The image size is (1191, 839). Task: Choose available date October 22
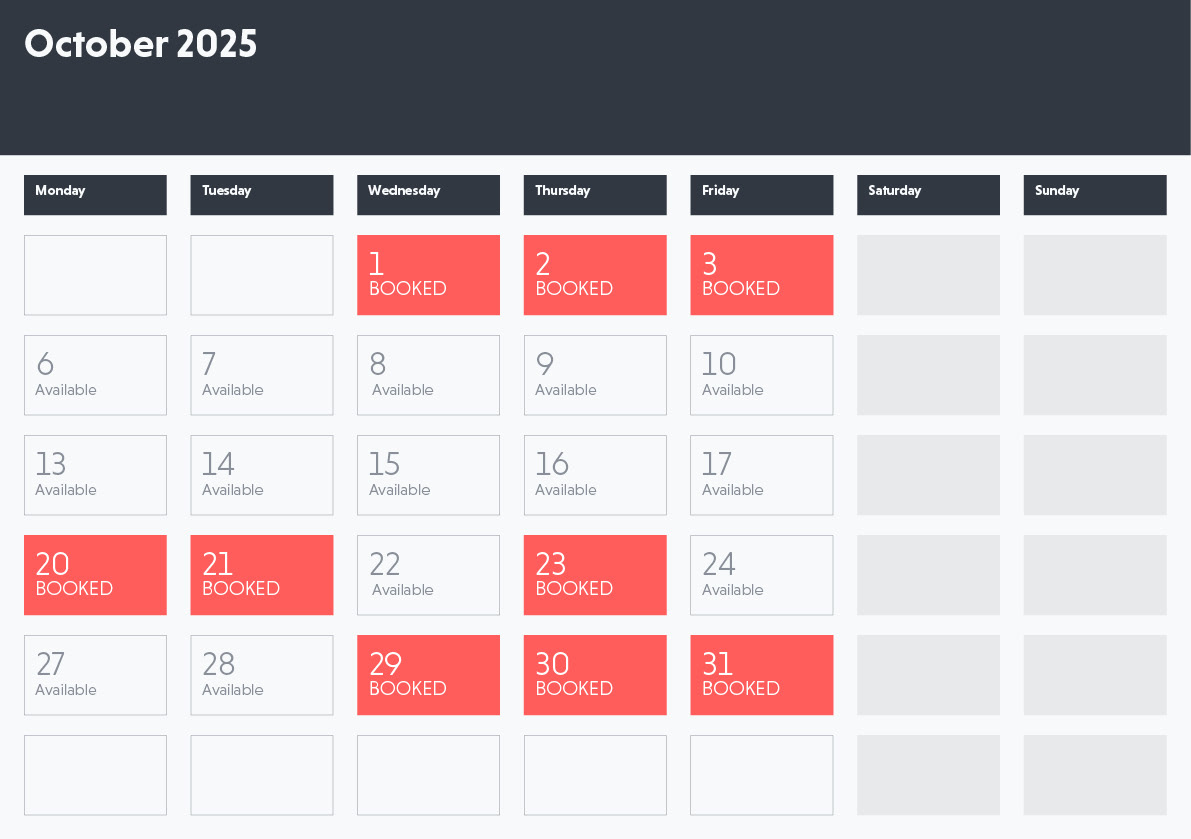[x=428, y=575]
